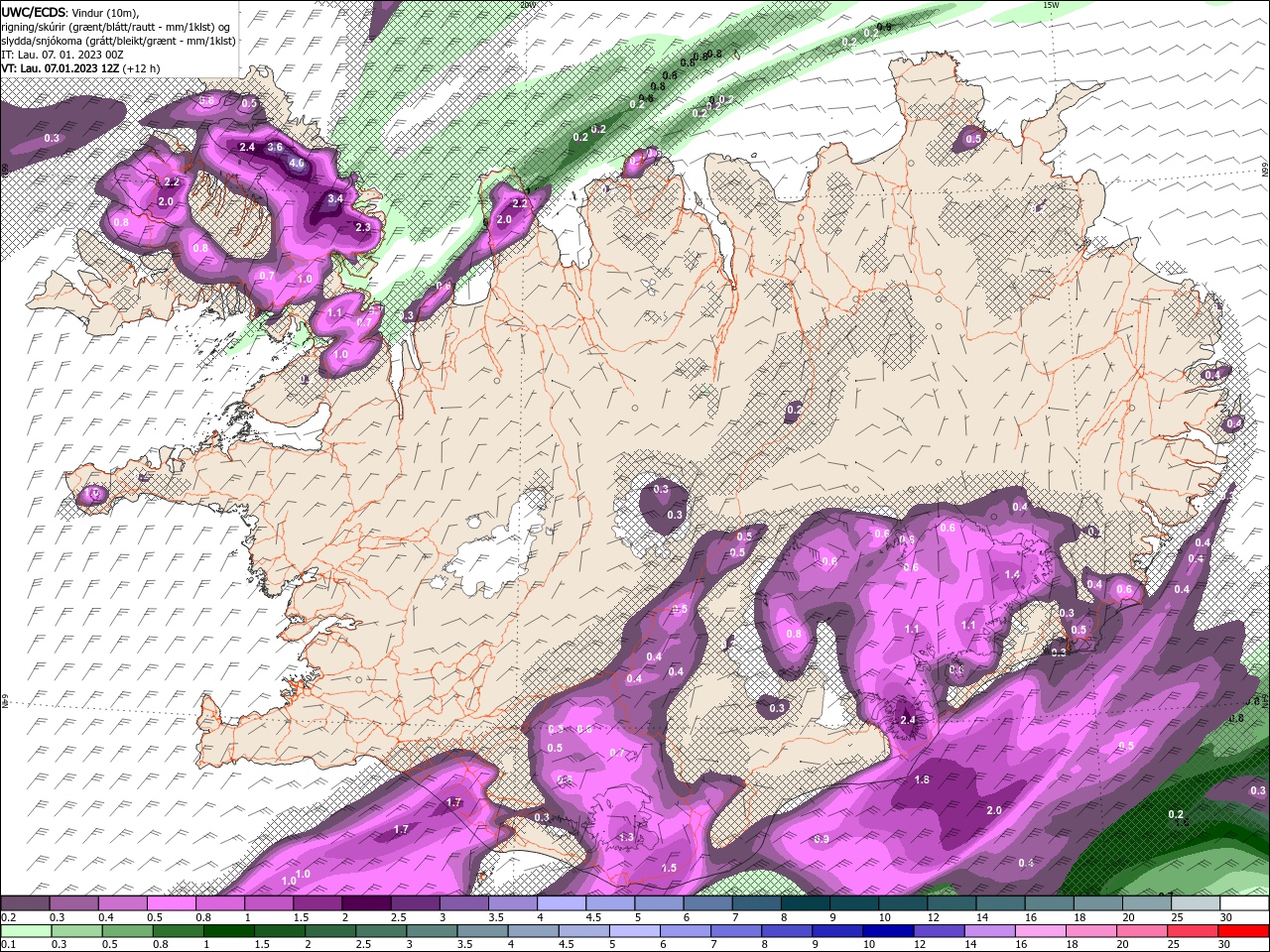This screenshot has height=952, width=1270.
Task: Select the dark blue swatch between 10 and 12 on lower scale
Action: click(x=887, y=931)
